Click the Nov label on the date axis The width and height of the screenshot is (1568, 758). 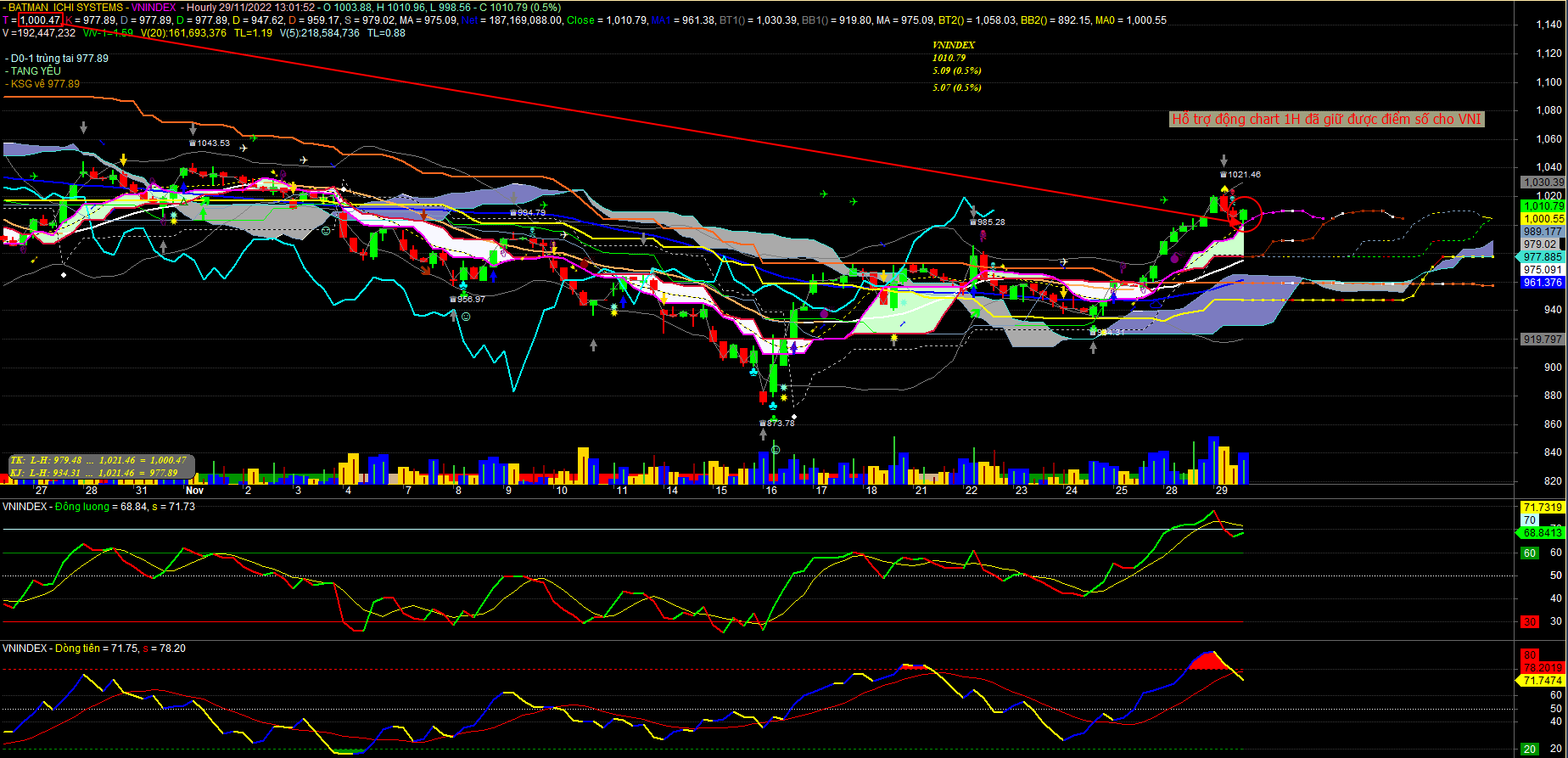[x=194, y=490]
